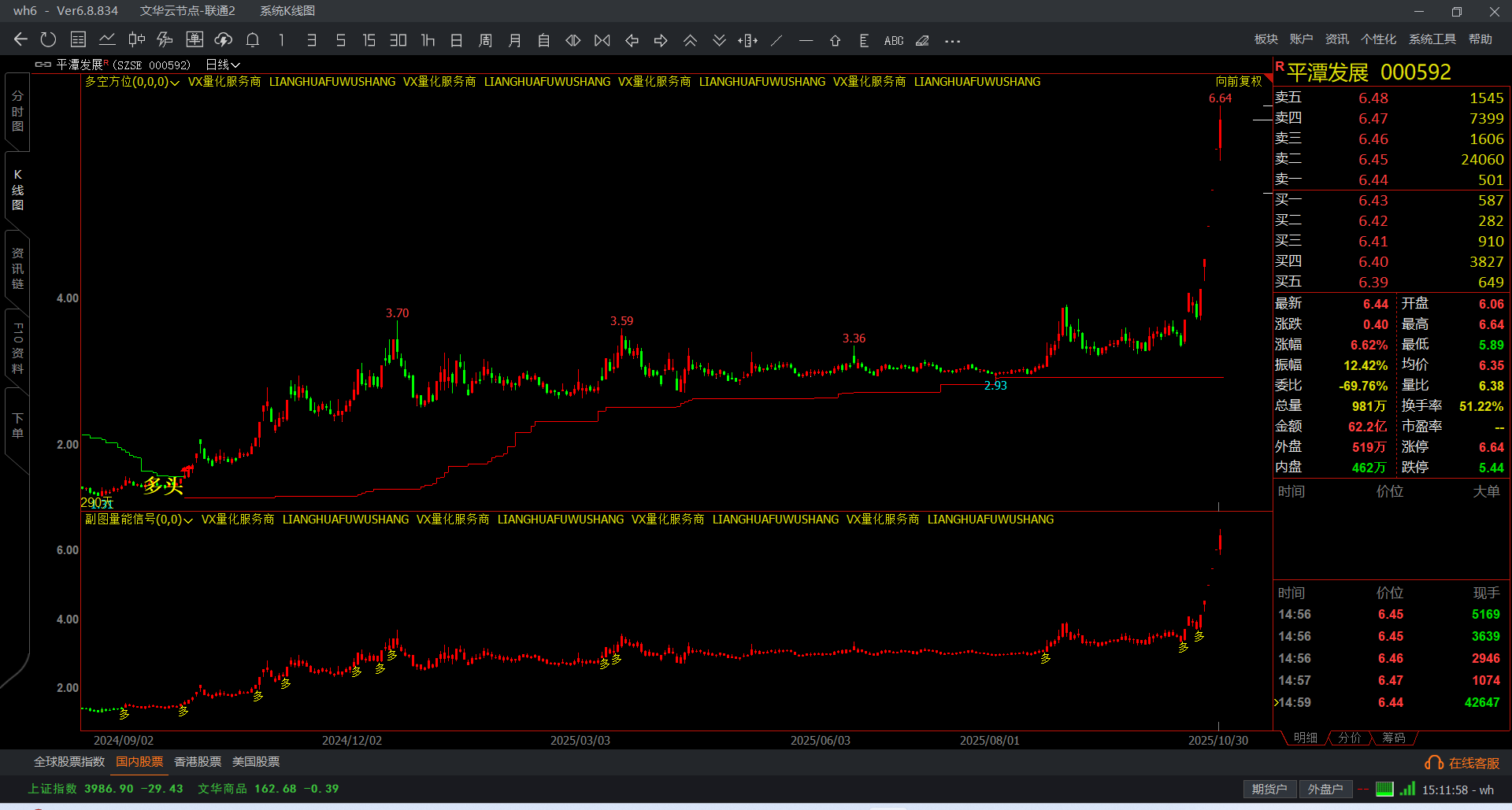Viewport: 1512px width, 810px height.
Task: Select the 3-minute period button
Action: point(312,40)
